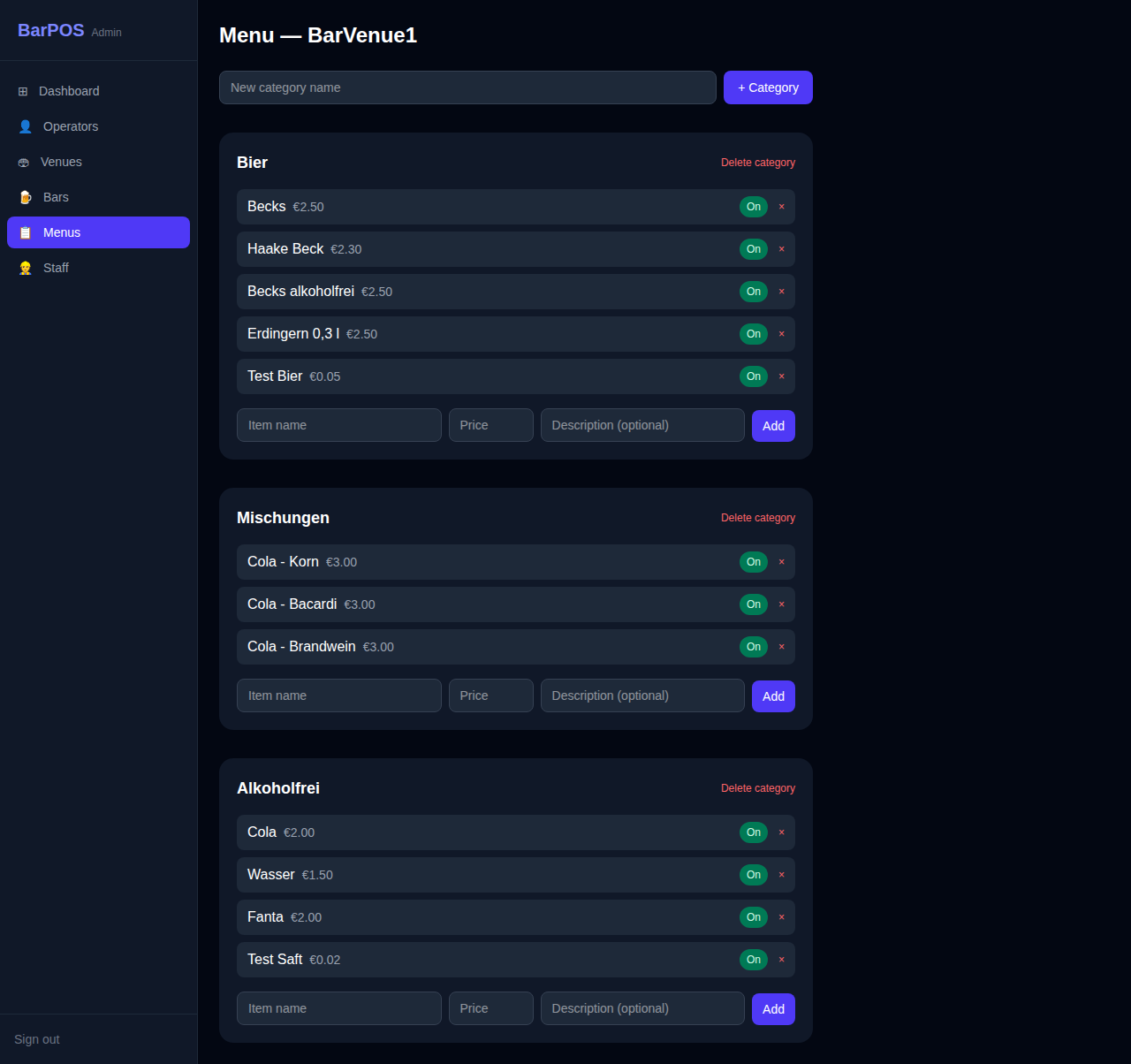Screen dimensions: 1131x1064
Task: Select the Operators person icon in sidebar
Action: click(x=25, y=126)
